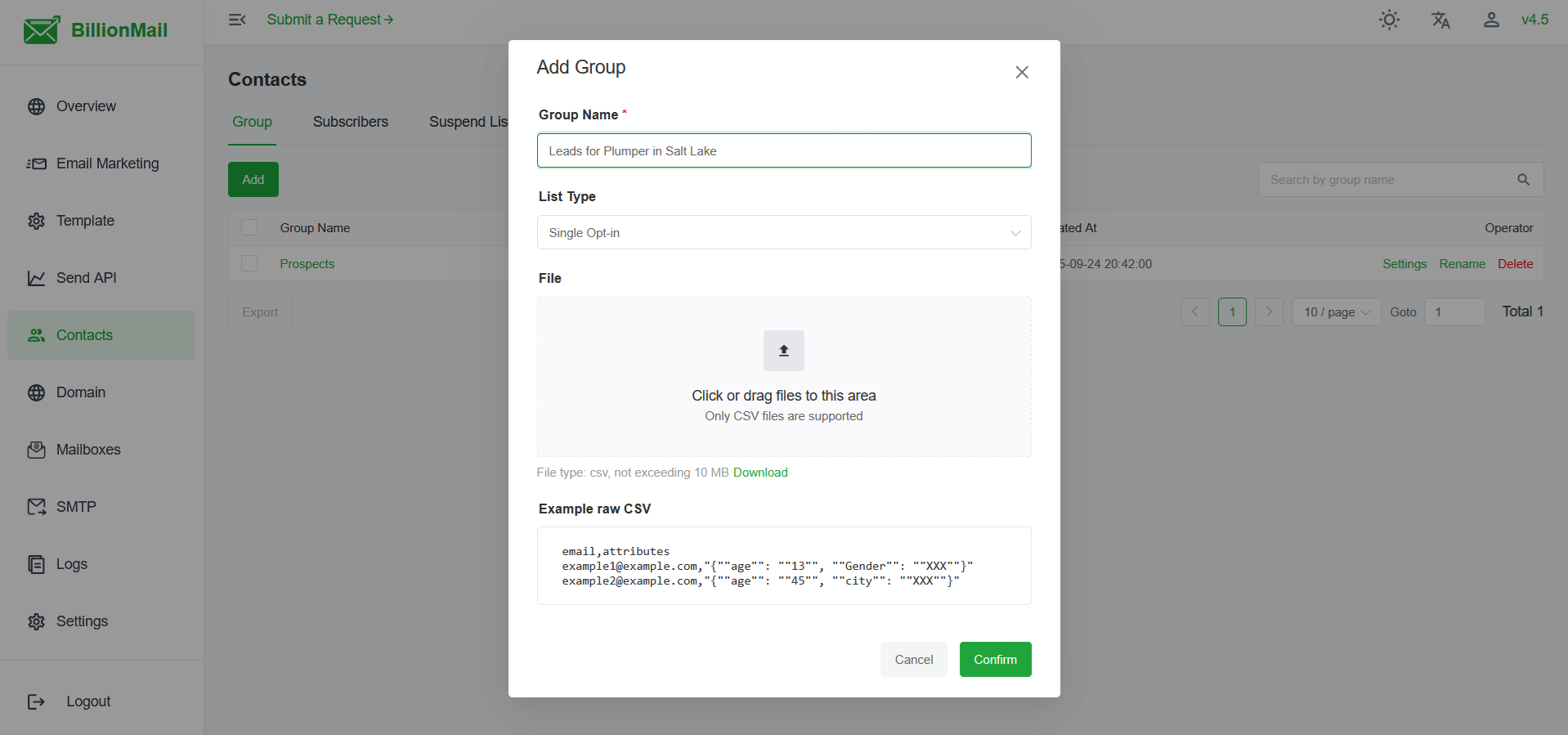Open Mailboxes in the sidebar
The height and width of the screenshot is (735, 1568).
click(101, 450)
